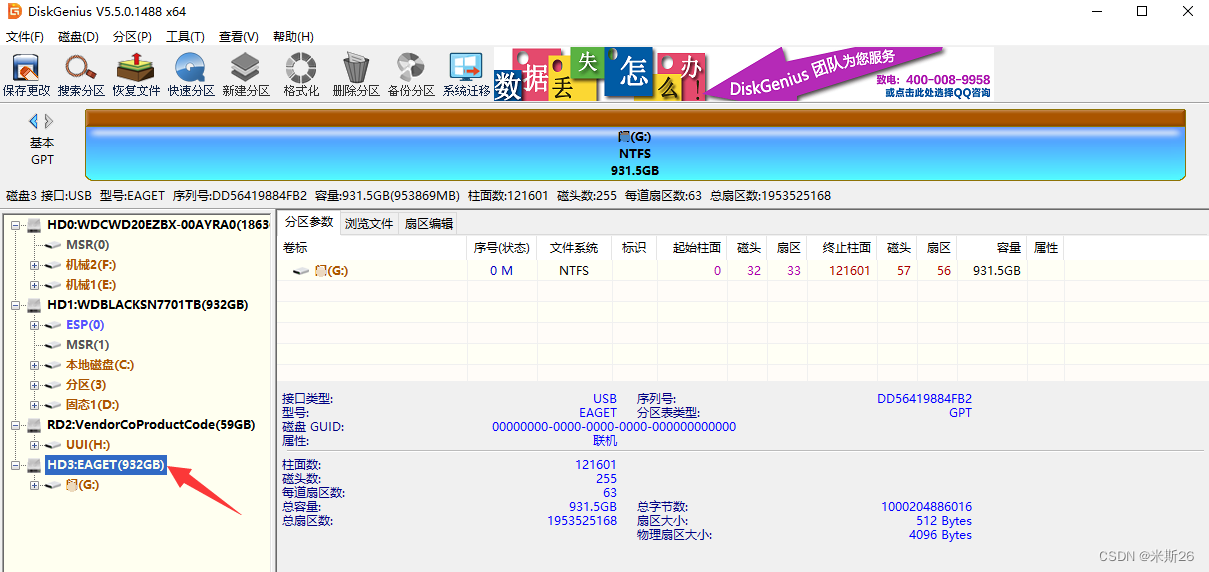Click the 1000204886016 total bytes value
Screen dimensions: 1209x572
point(926,507)
